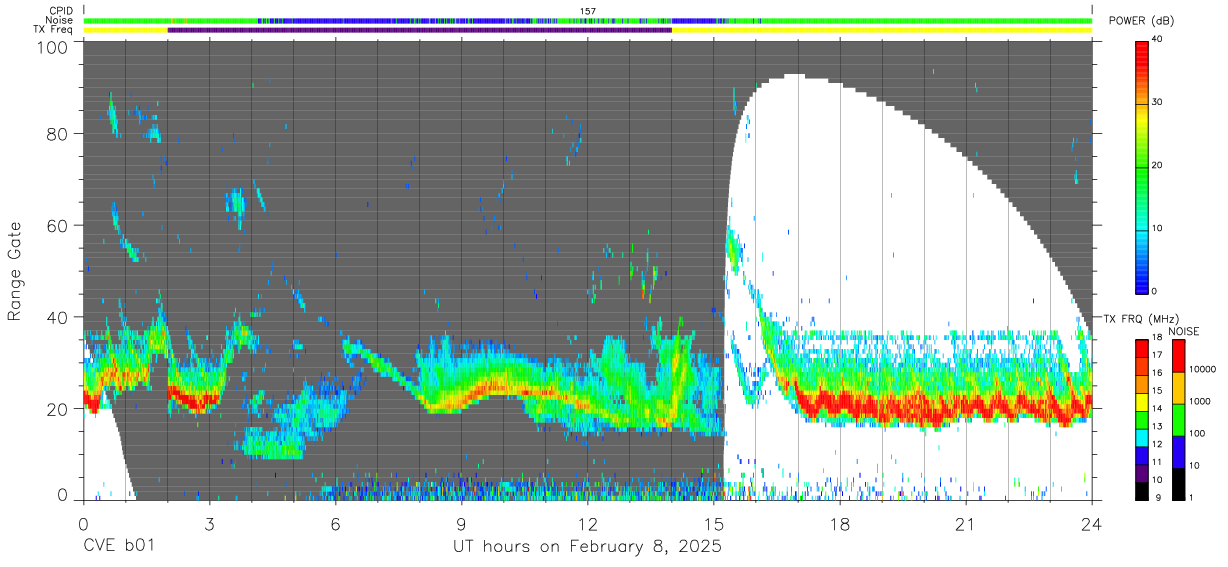Viewport: 1228px width, 567px height.
Task: Click the purple segment of TX Freq bar
Action: tap(419, 30)
